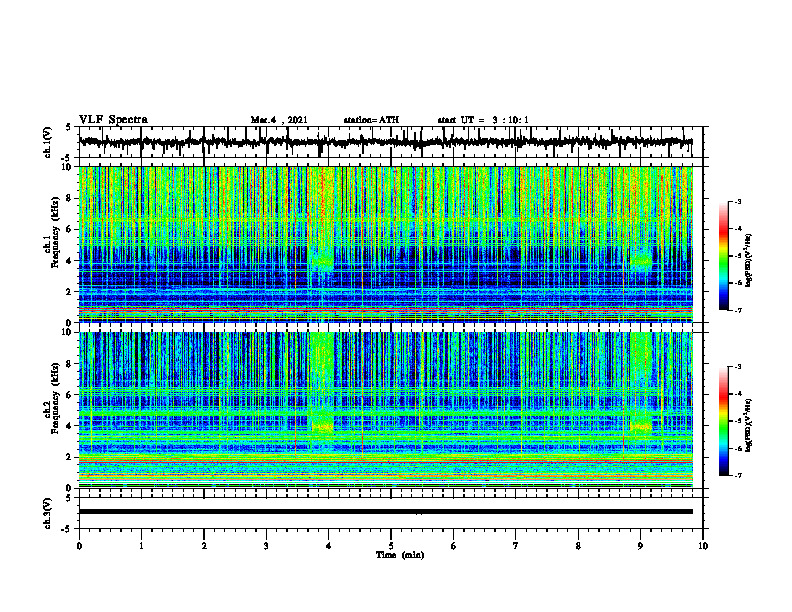Click the 'Time (min)' axis label

(400, 555)
